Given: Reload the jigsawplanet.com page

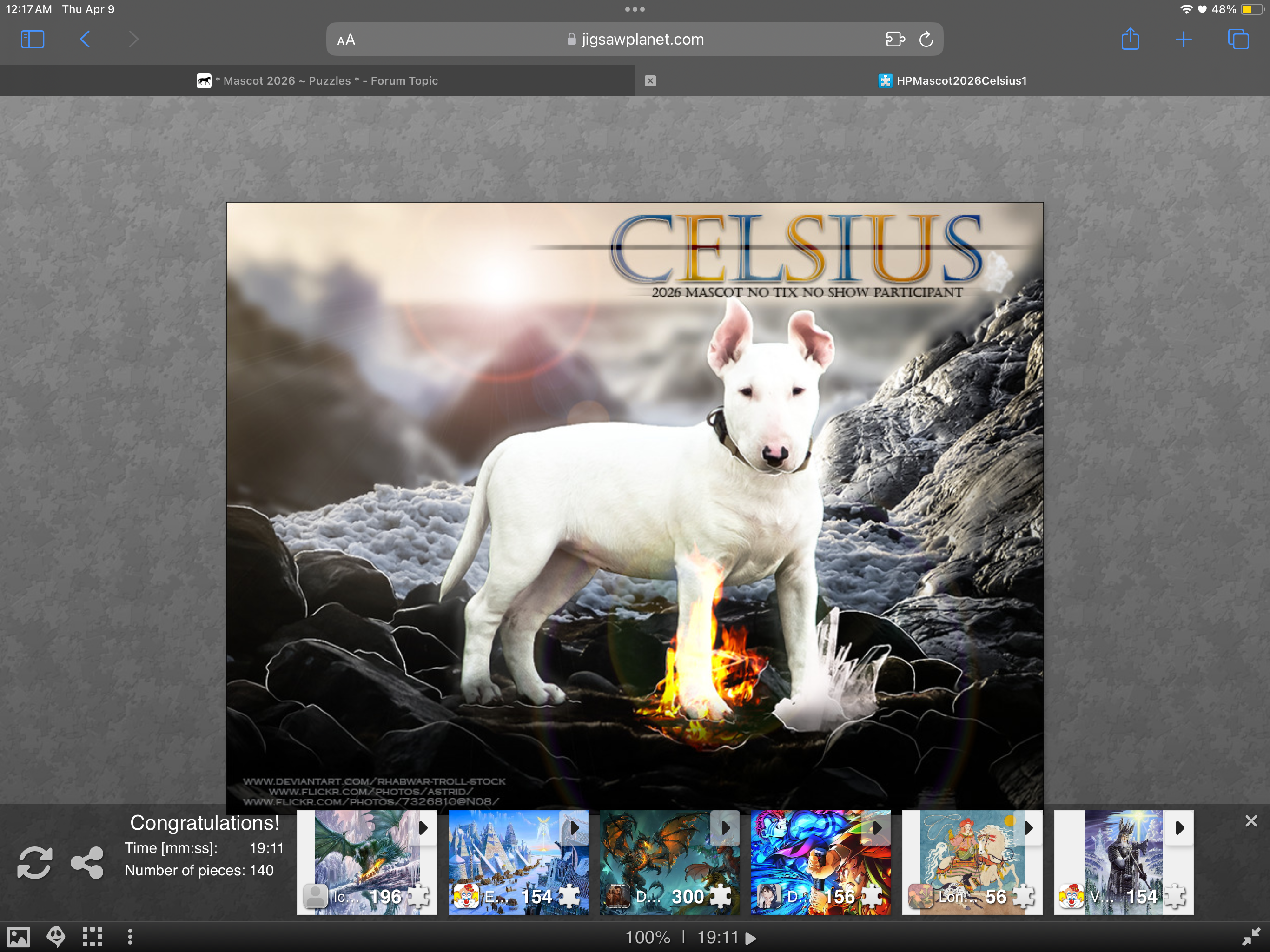Looking at the screenshot, I should [926, 40].
